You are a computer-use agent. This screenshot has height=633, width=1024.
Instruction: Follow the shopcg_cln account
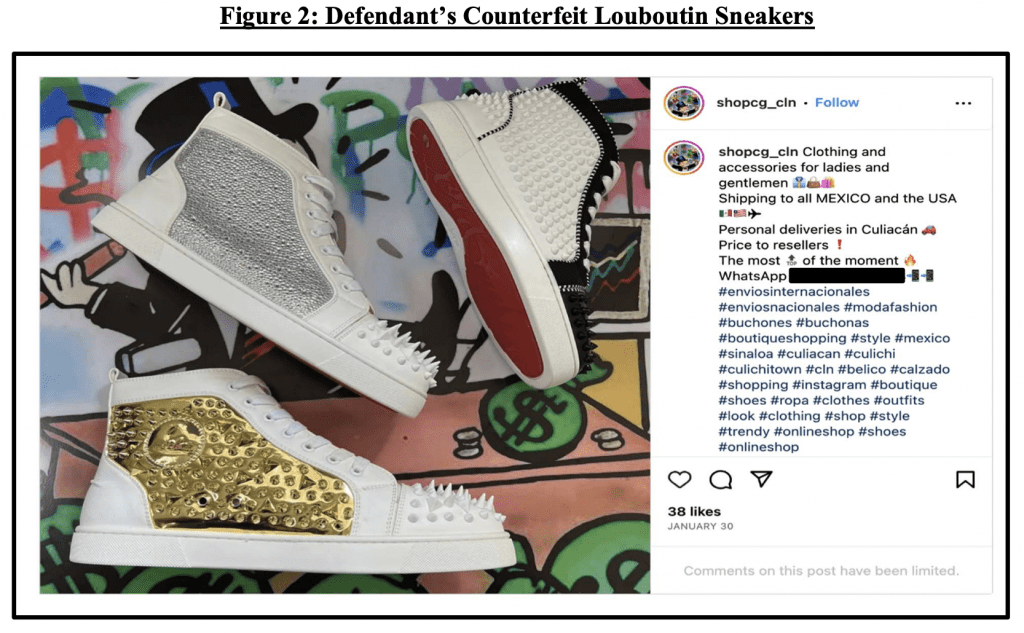tap(837, 103)
